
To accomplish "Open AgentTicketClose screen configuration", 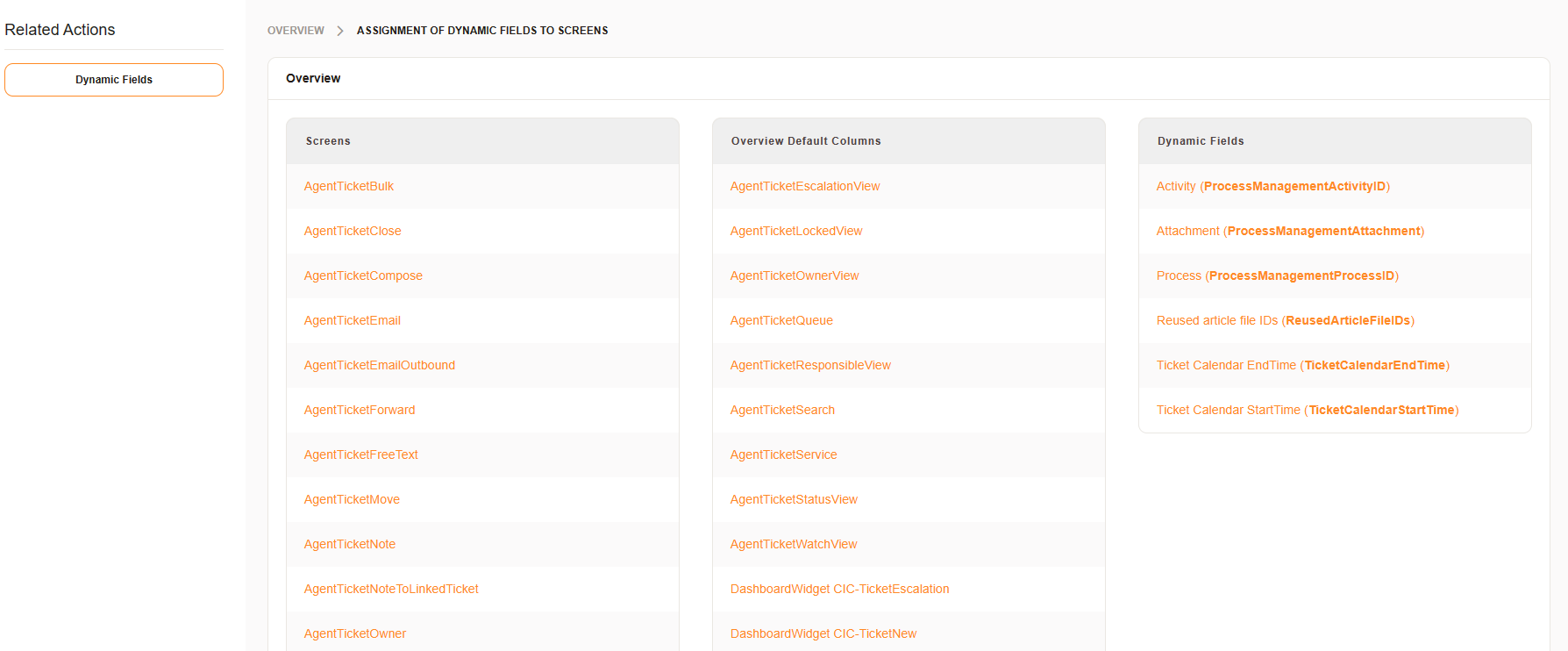I will 353,231.
